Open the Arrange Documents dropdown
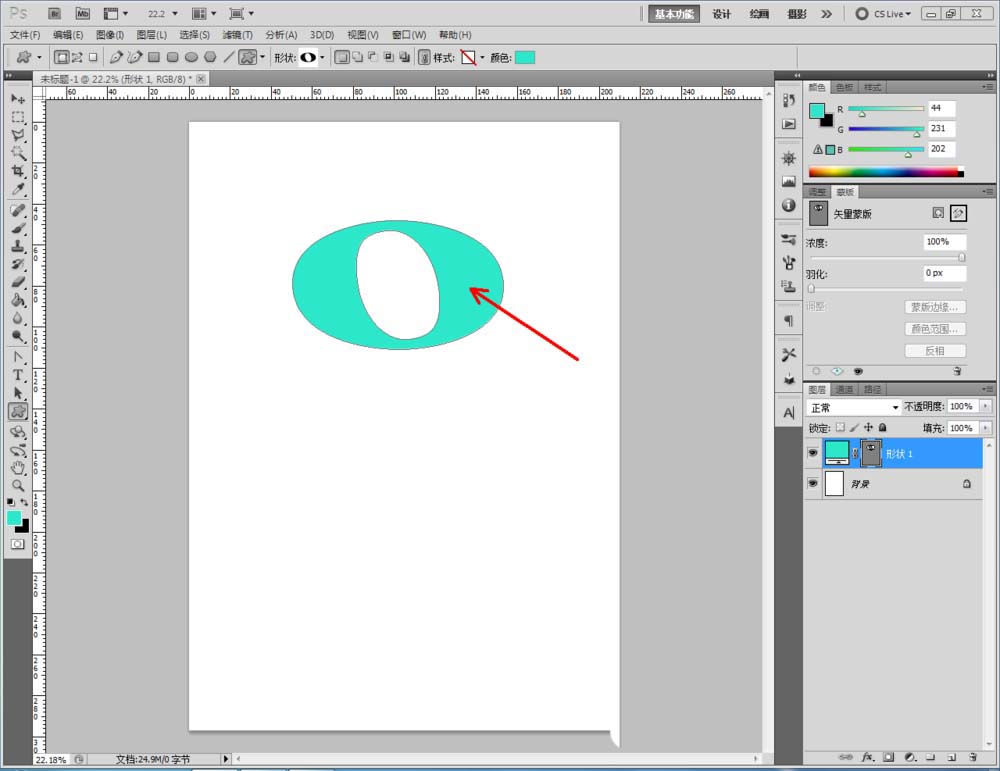 204,13
